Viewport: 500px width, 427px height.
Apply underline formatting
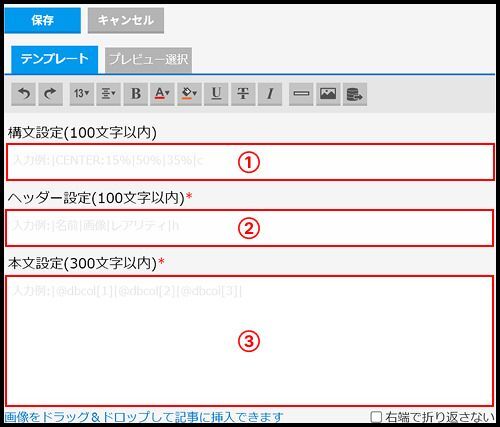click(216, 94)
